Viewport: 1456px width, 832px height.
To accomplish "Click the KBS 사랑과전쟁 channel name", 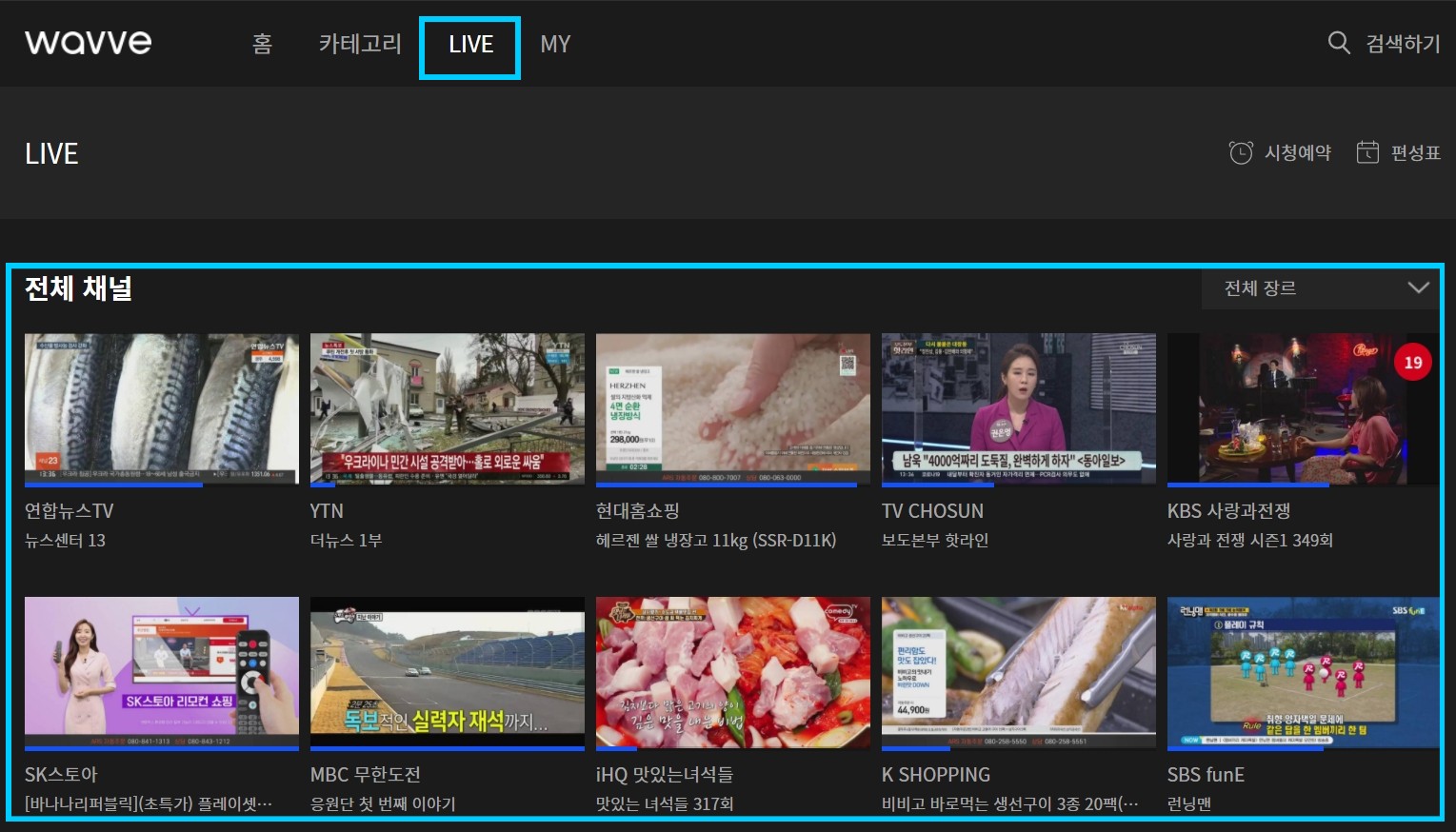I will (1228, 511).
